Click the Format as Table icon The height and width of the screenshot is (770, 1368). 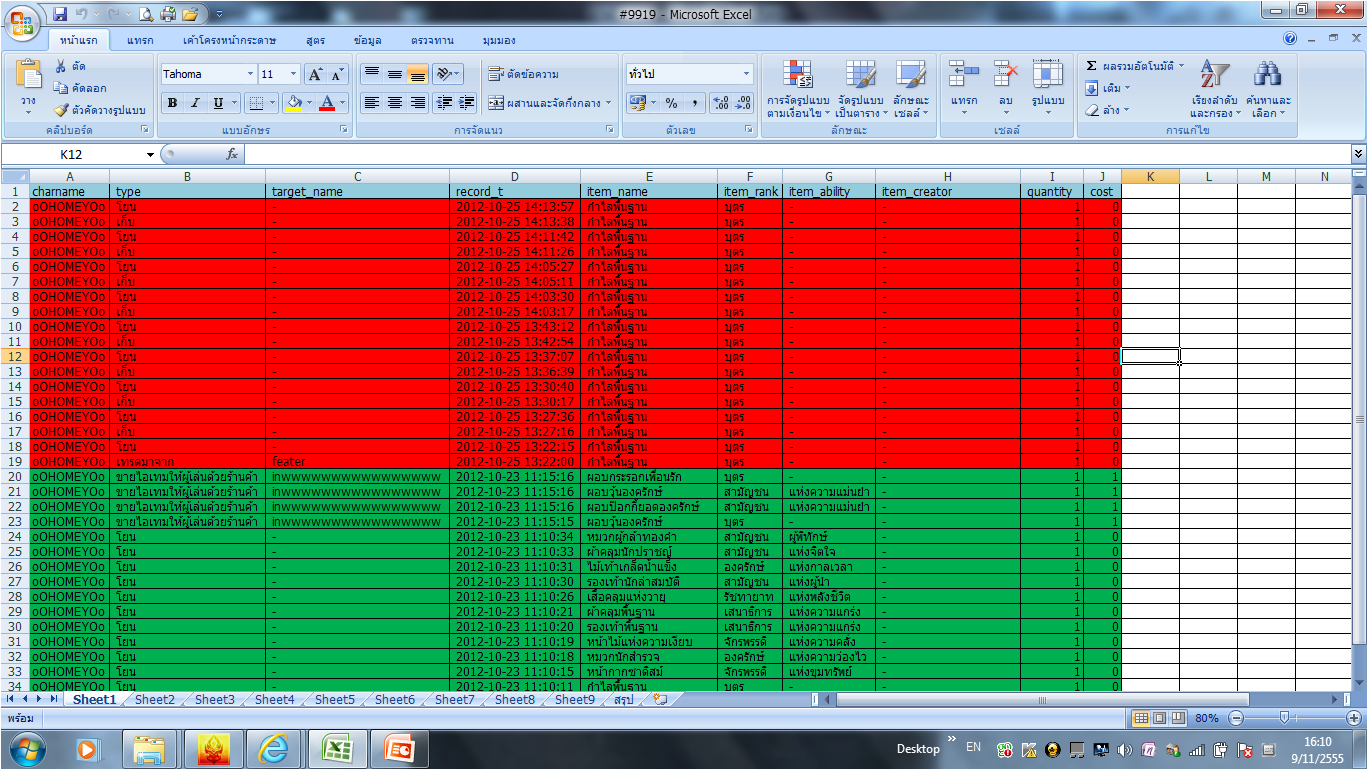(860, 90)
